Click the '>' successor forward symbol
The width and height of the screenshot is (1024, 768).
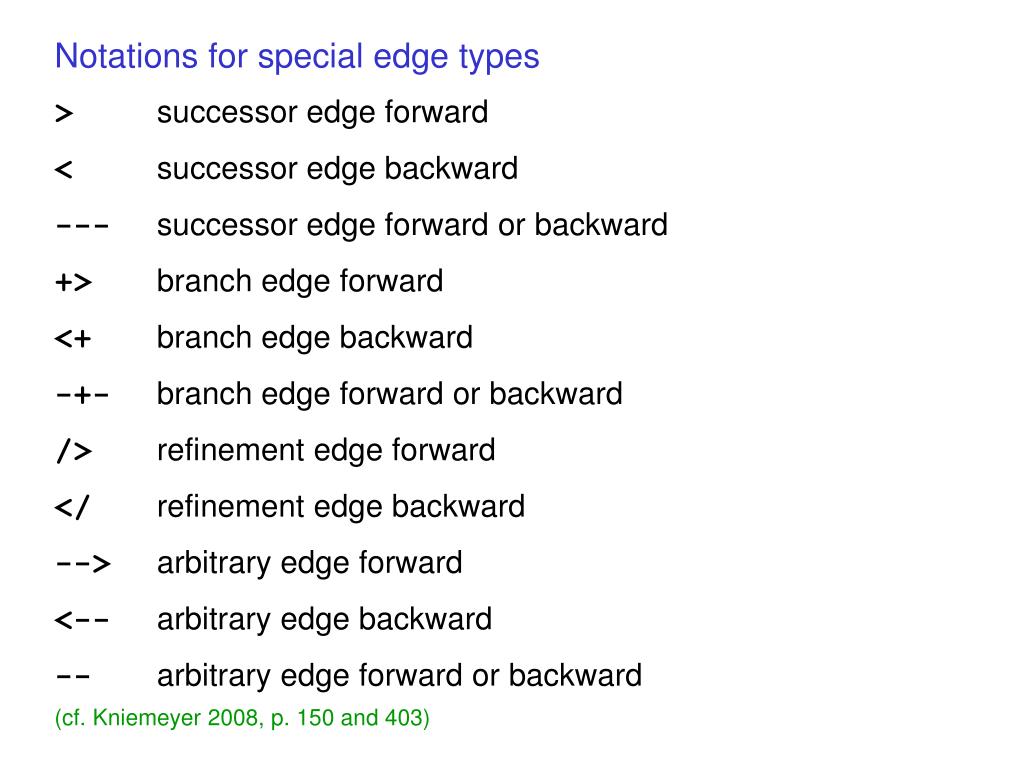click(x=64, y=114)
